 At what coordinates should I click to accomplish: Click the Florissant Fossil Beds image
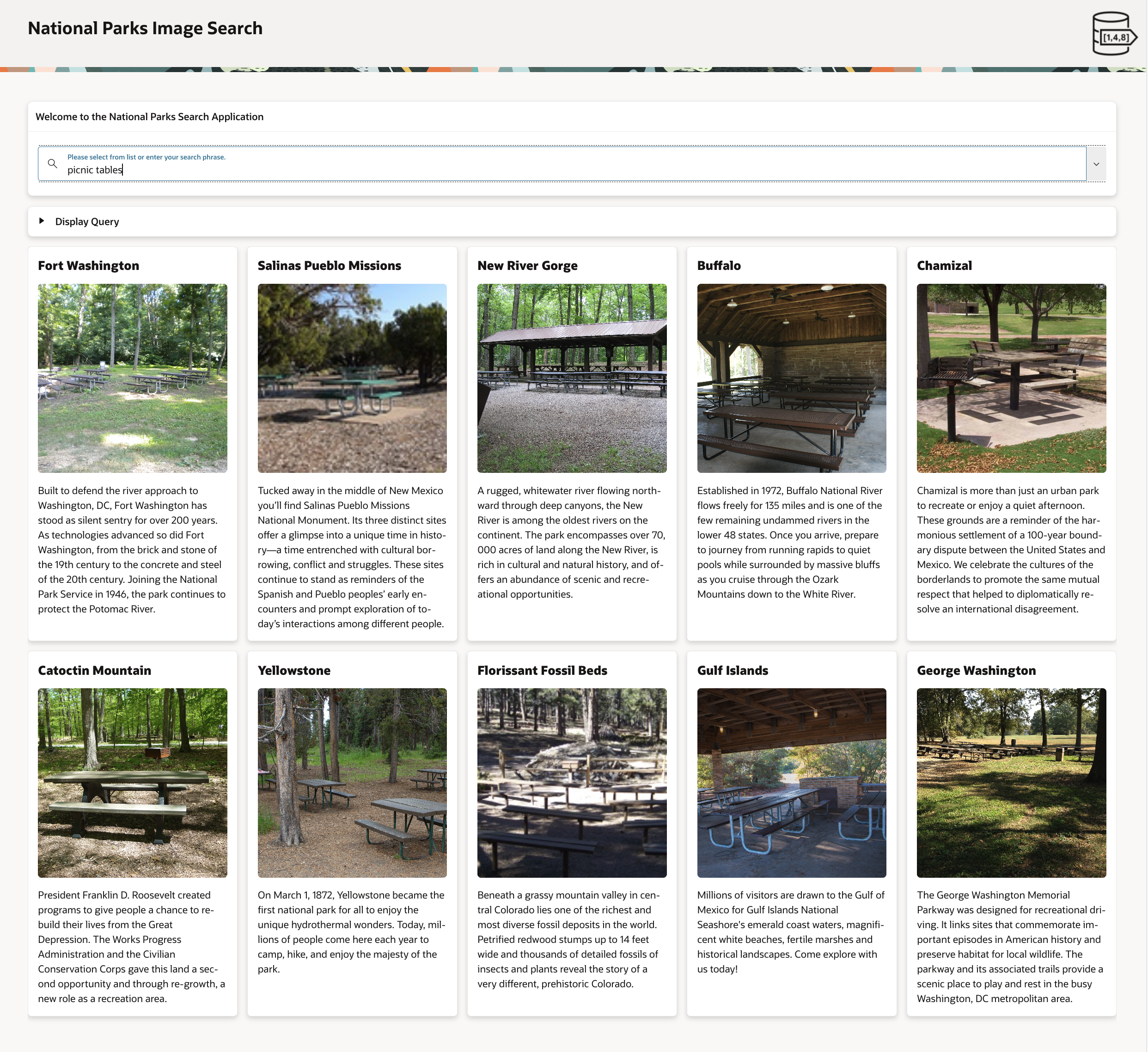click(x=572, y=783)
